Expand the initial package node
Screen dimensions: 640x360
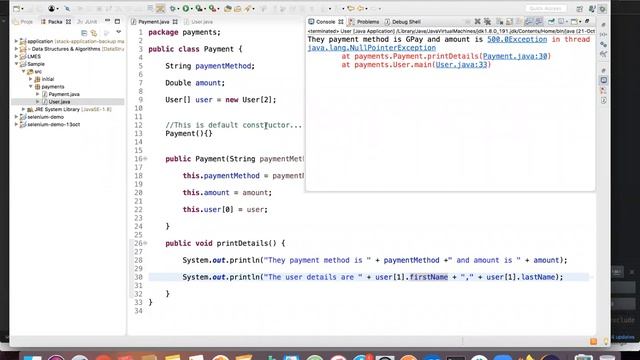pyautogui.click(x=31, y=79)
